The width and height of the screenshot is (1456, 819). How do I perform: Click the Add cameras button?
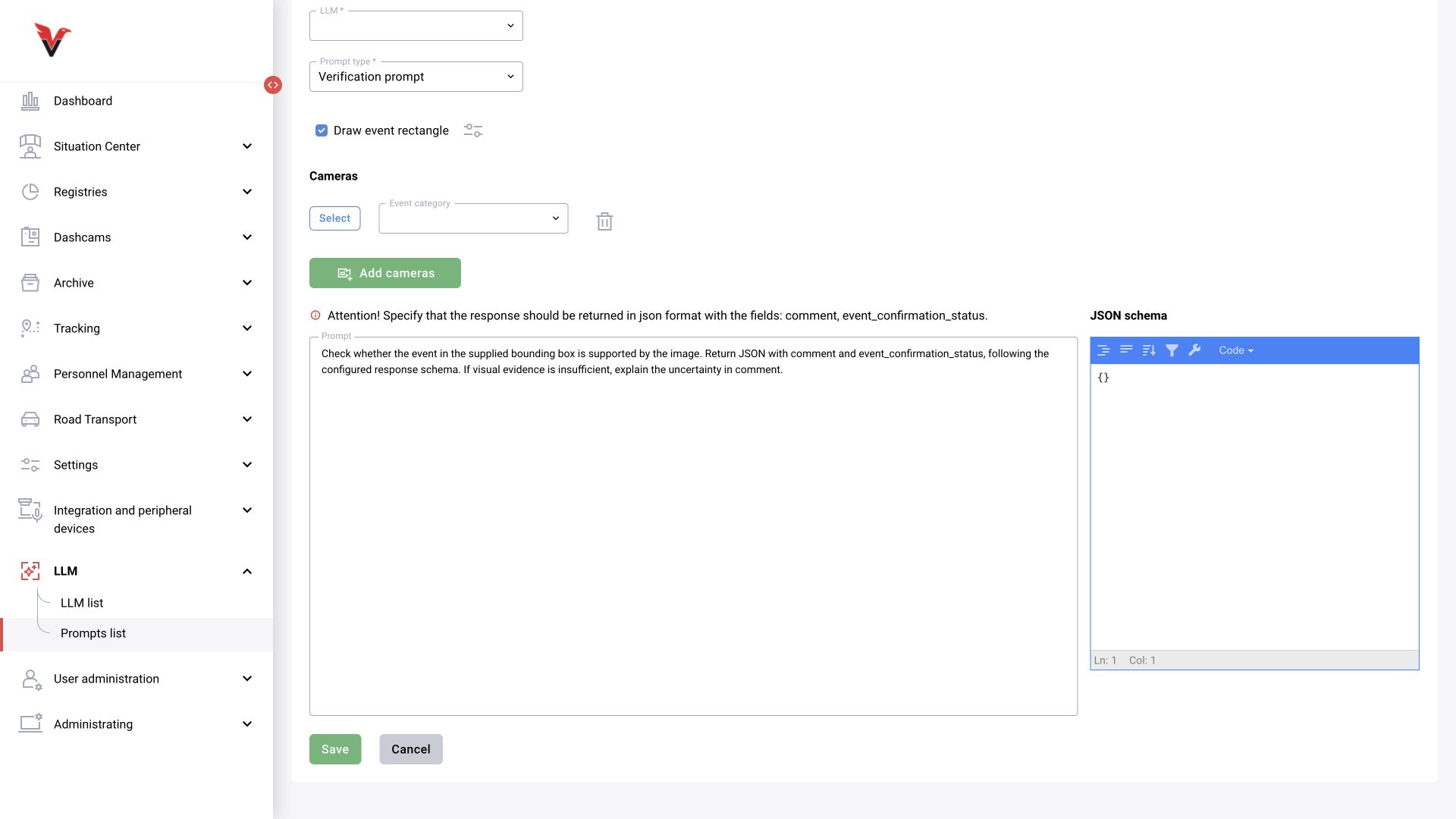coord(385,273)
